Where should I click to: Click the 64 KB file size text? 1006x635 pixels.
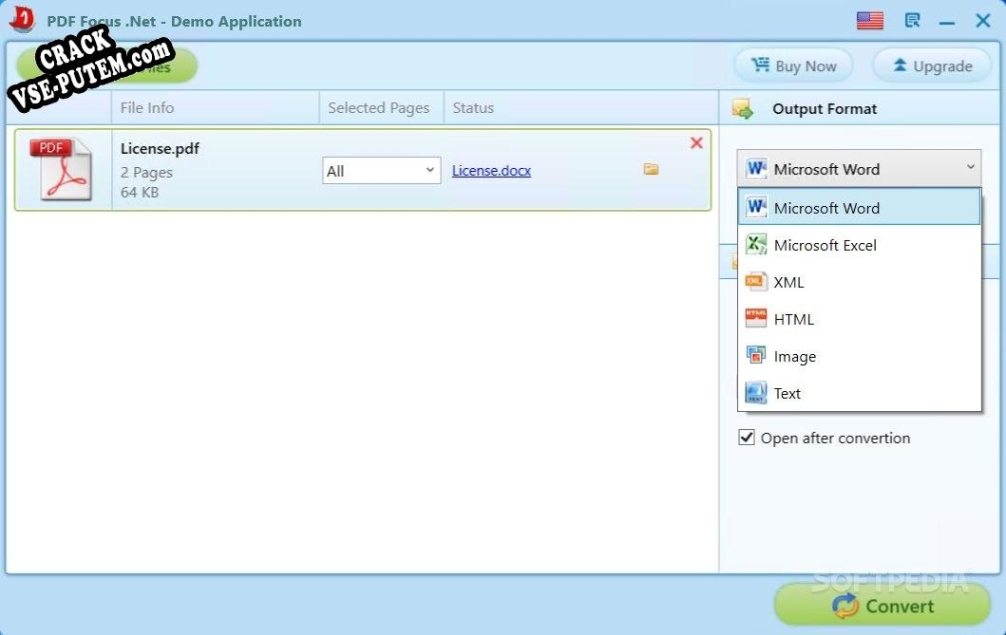click(x=139, y=192)
